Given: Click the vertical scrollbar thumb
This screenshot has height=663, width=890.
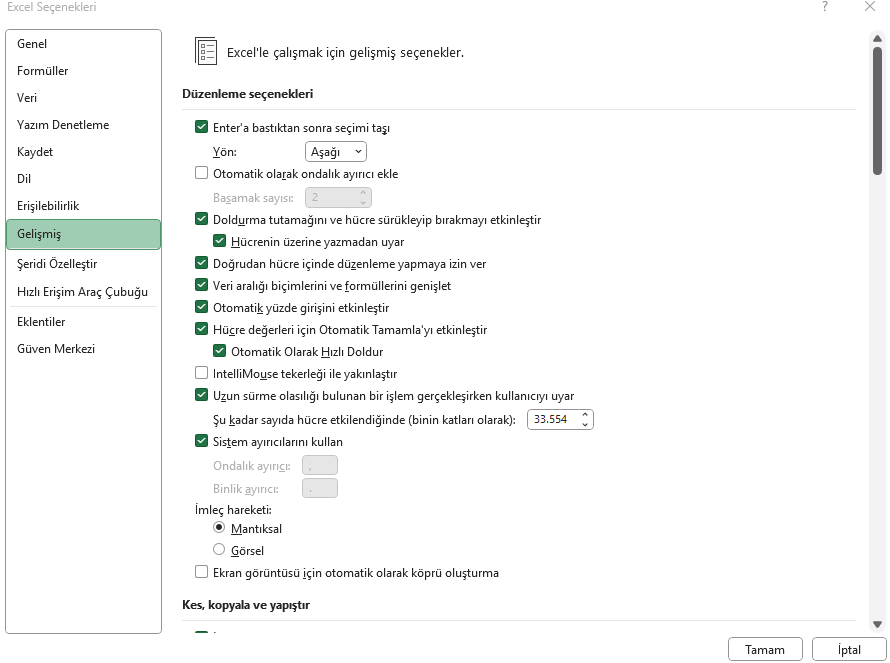Looking at the screenshot, I should [878, 111].
